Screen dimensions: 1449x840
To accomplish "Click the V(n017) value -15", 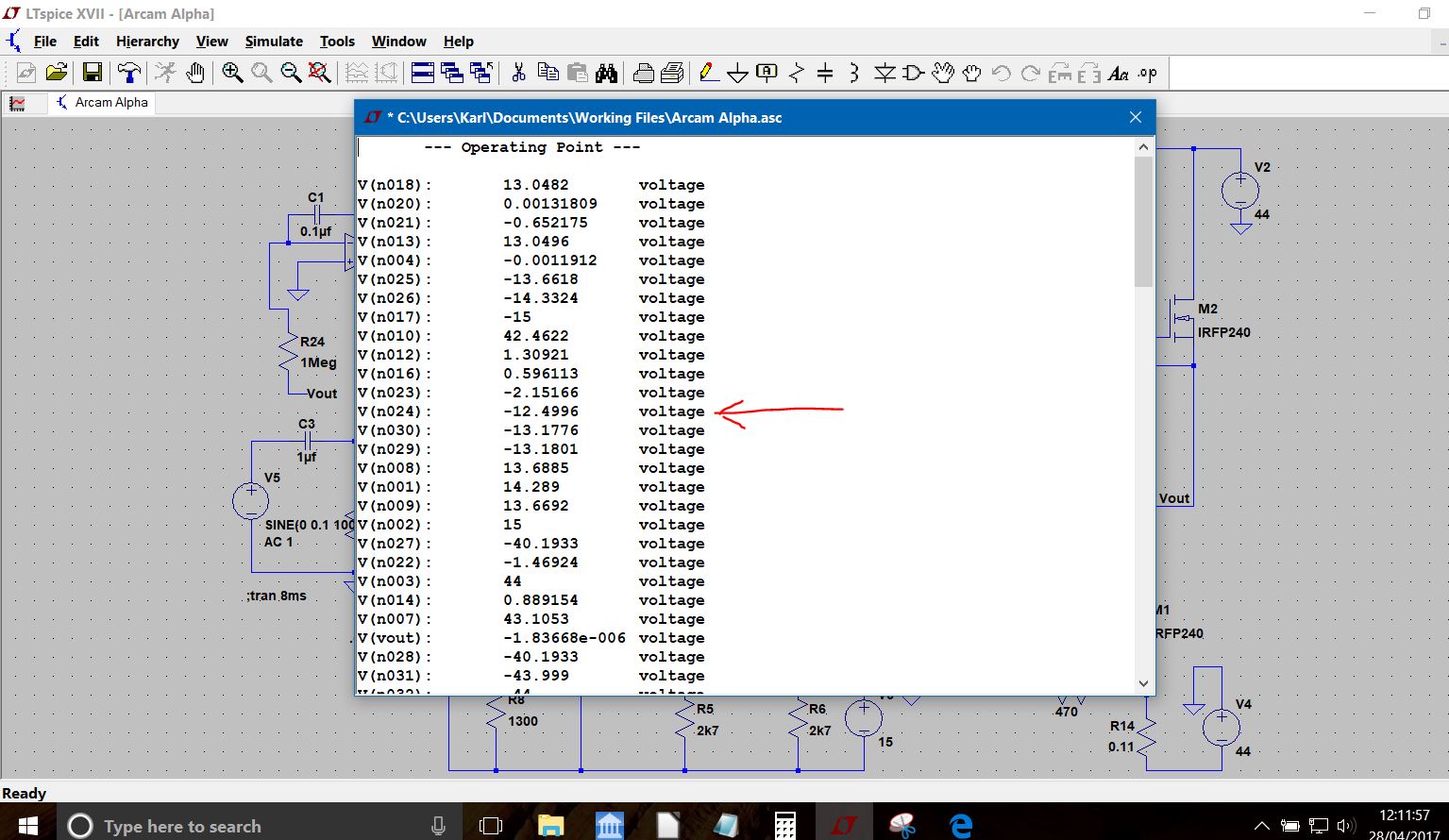I will tap(516, 317).
